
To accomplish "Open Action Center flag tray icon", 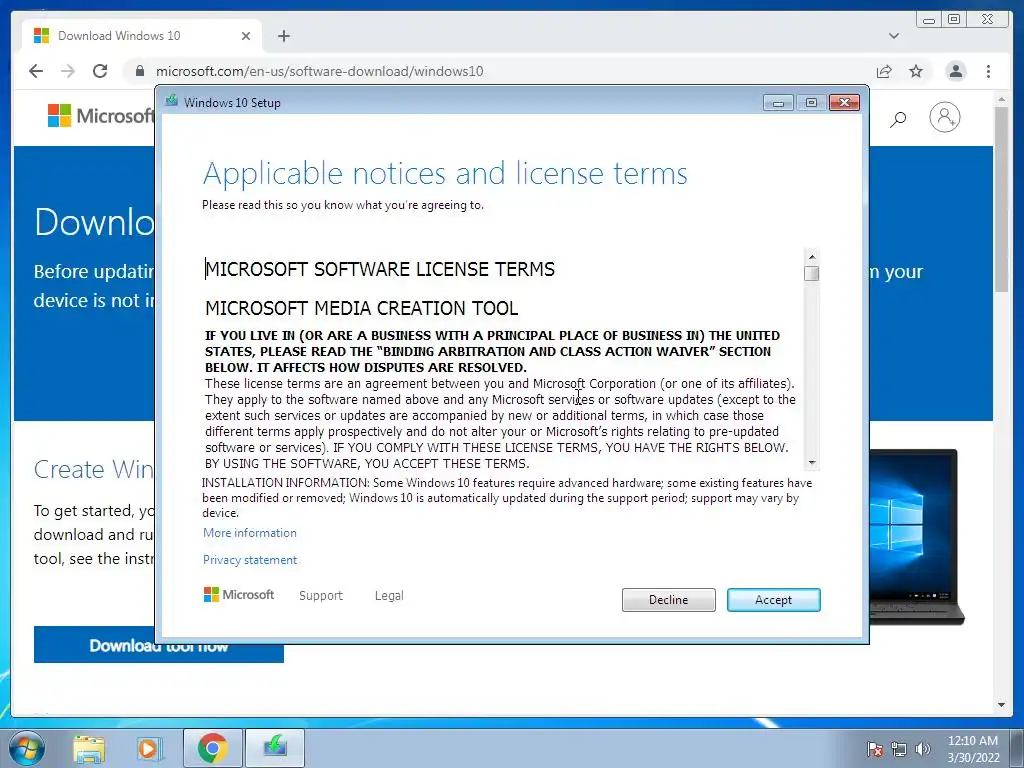I will (x=875, y=749).
